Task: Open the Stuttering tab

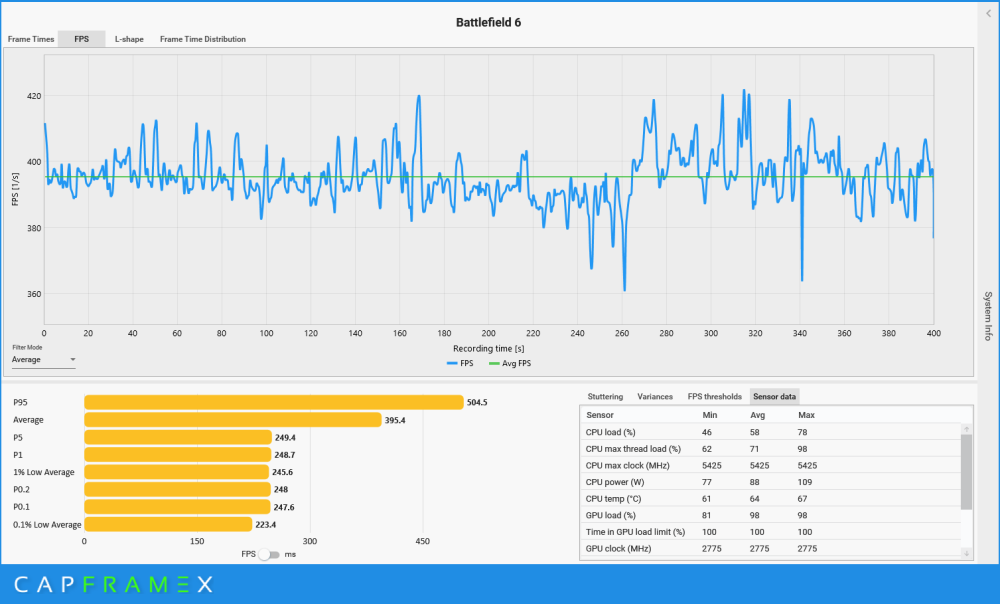Action: point(605,396)
